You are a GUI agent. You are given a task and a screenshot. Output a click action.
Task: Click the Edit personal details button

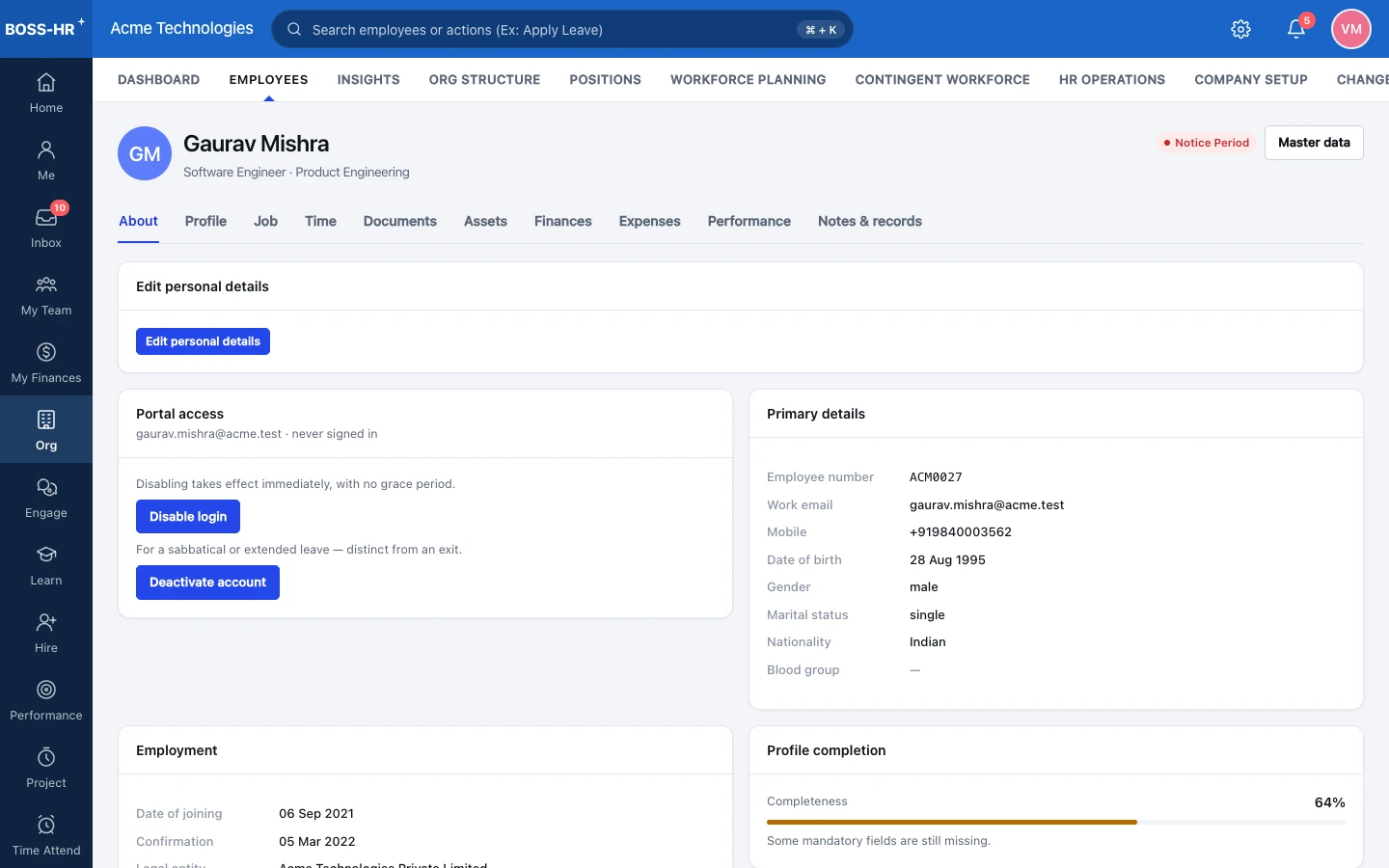point(203,341)
